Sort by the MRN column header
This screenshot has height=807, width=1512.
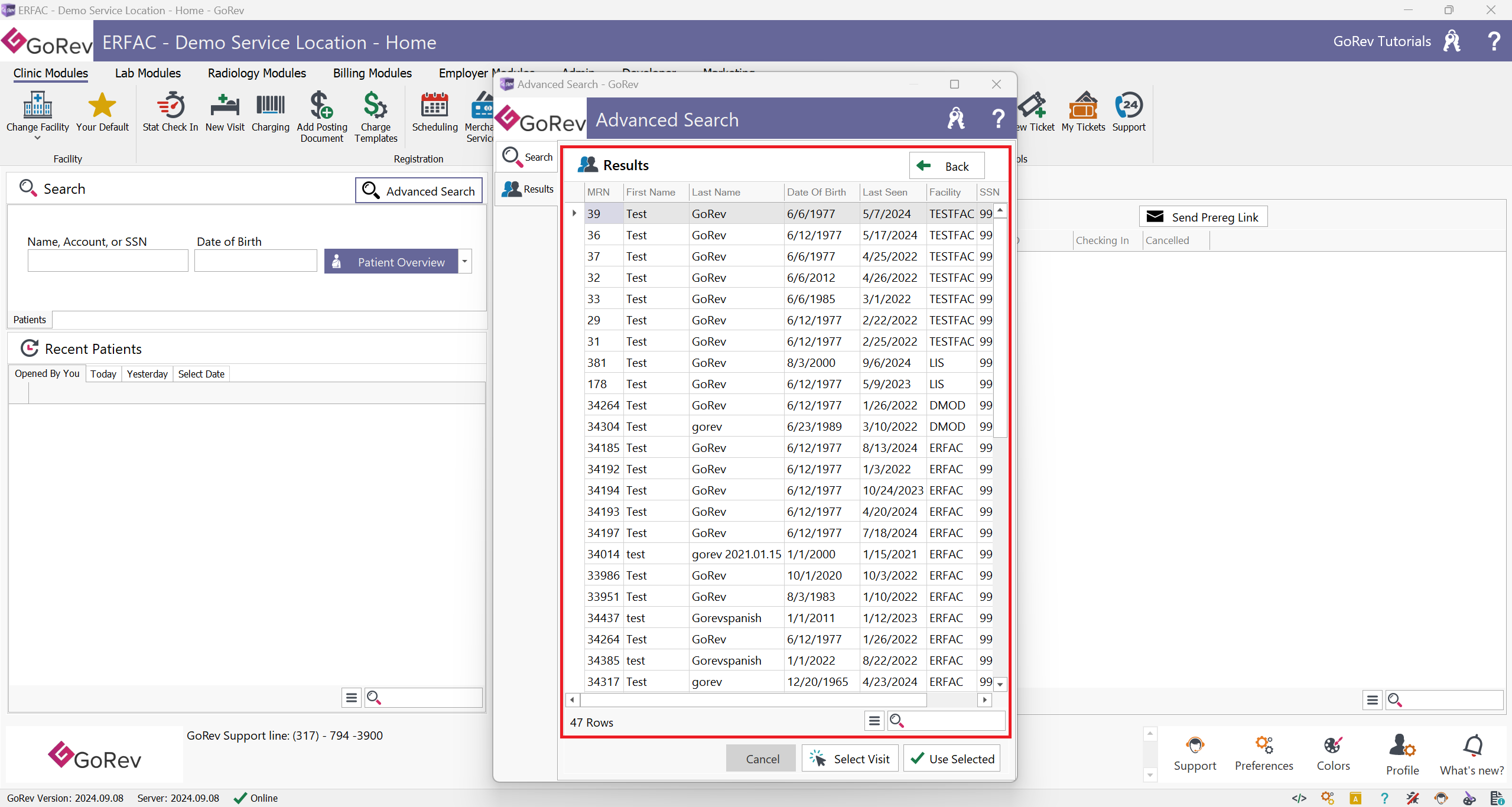pos(603,192)
